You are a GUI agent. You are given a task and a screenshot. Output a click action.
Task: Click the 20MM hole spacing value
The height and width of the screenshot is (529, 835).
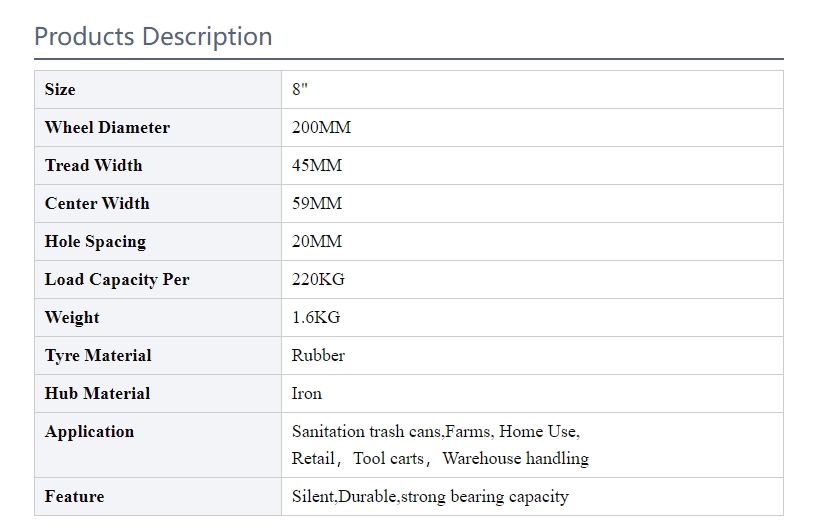(x=317, y=241)
